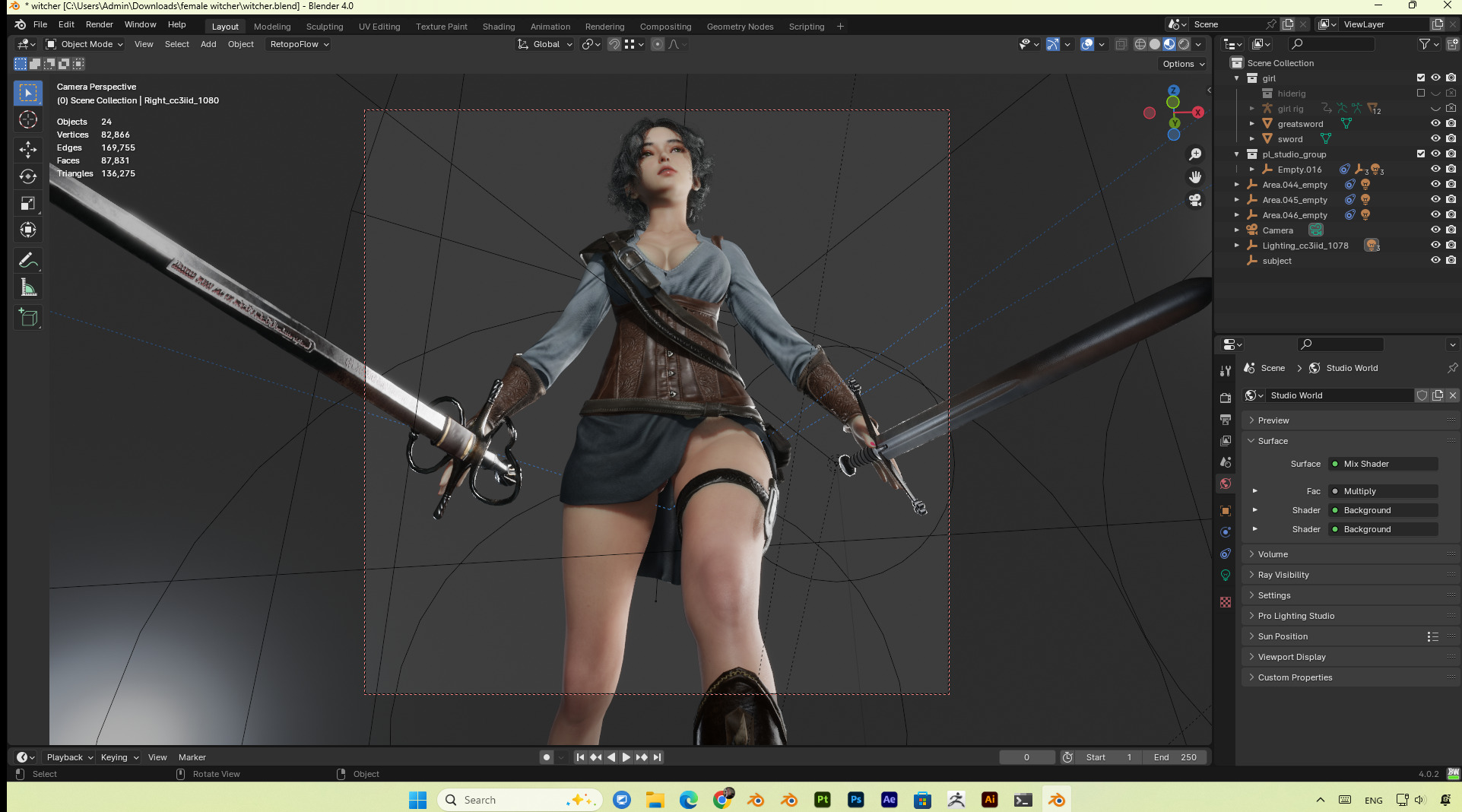Viewport: 1462px width, 812px height.
Task: Hide greatsword in the viewport
Action: click(x=1435, y=123)
